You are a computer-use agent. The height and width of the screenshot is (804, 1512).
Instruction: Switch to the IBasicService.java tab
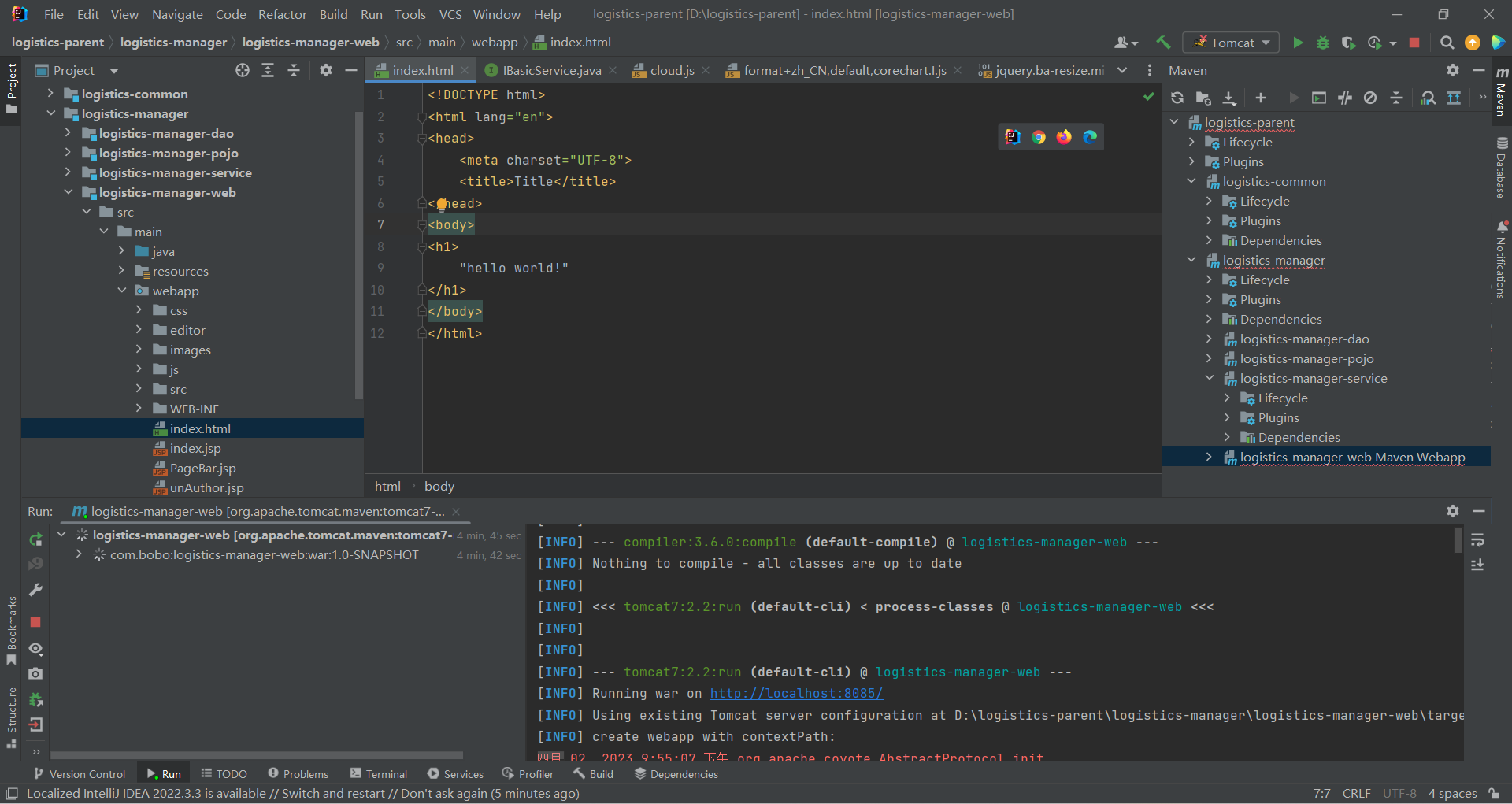coord(551,71)
